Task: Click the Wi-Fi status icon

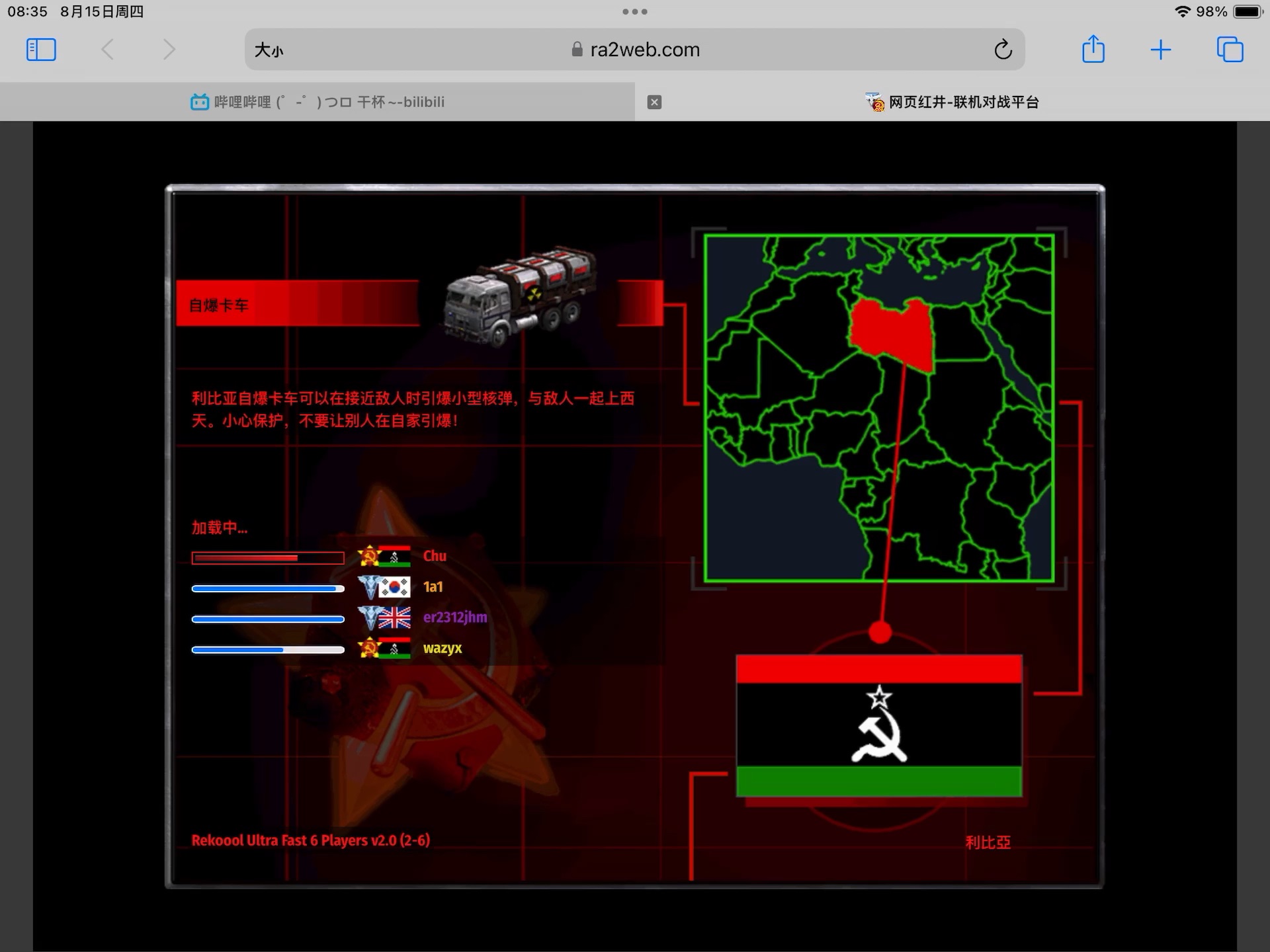Action: [x=1182, y=11]
